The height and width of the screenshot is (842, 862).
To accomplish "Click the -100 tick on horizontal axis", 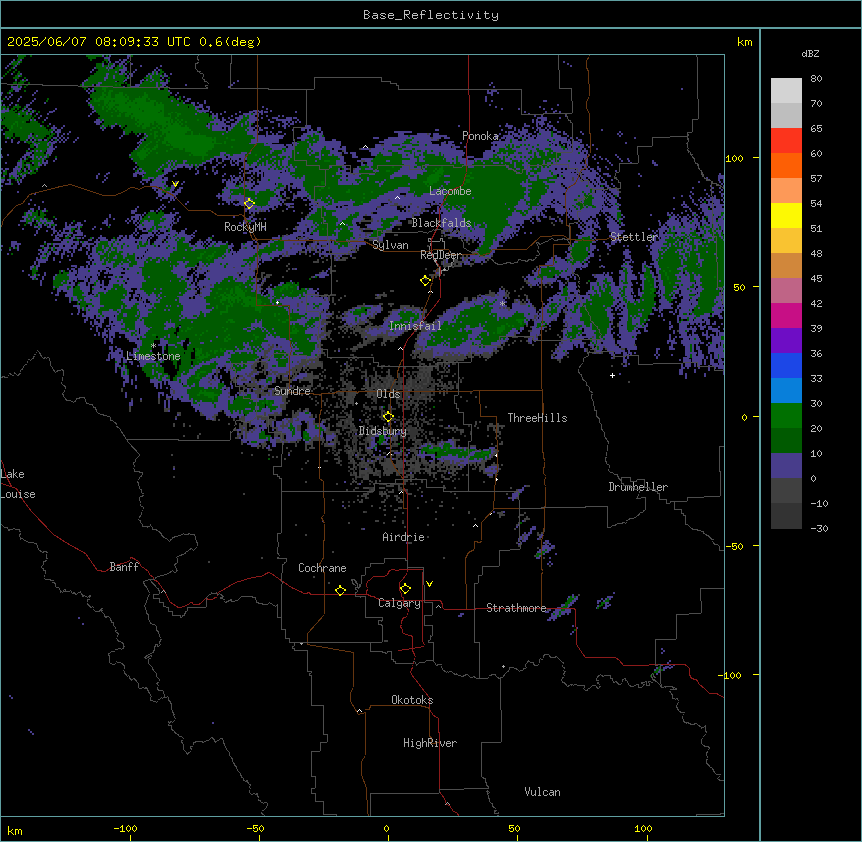I will [x=125, y=828].
